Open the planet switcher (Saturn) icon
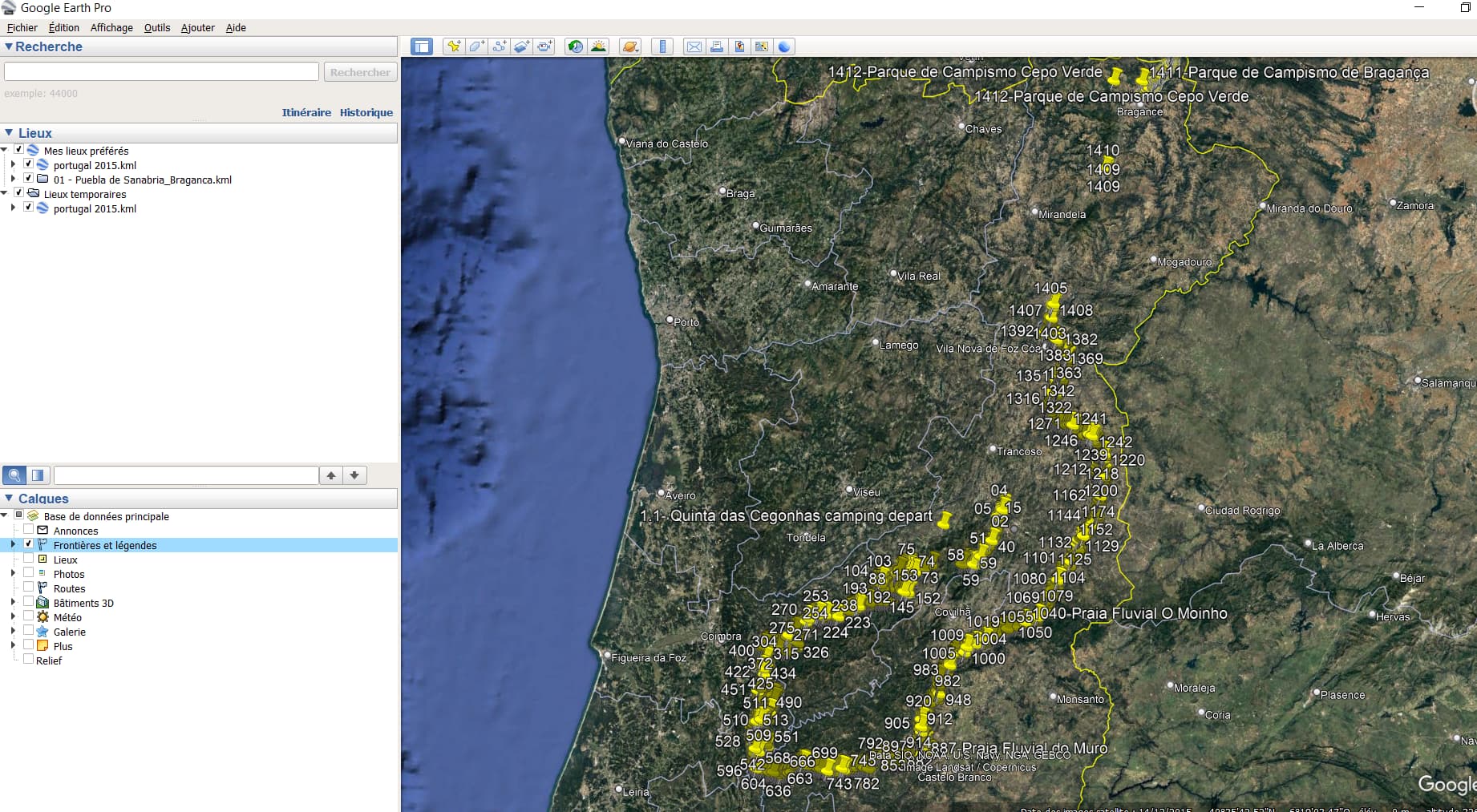 tap(630, 46)
